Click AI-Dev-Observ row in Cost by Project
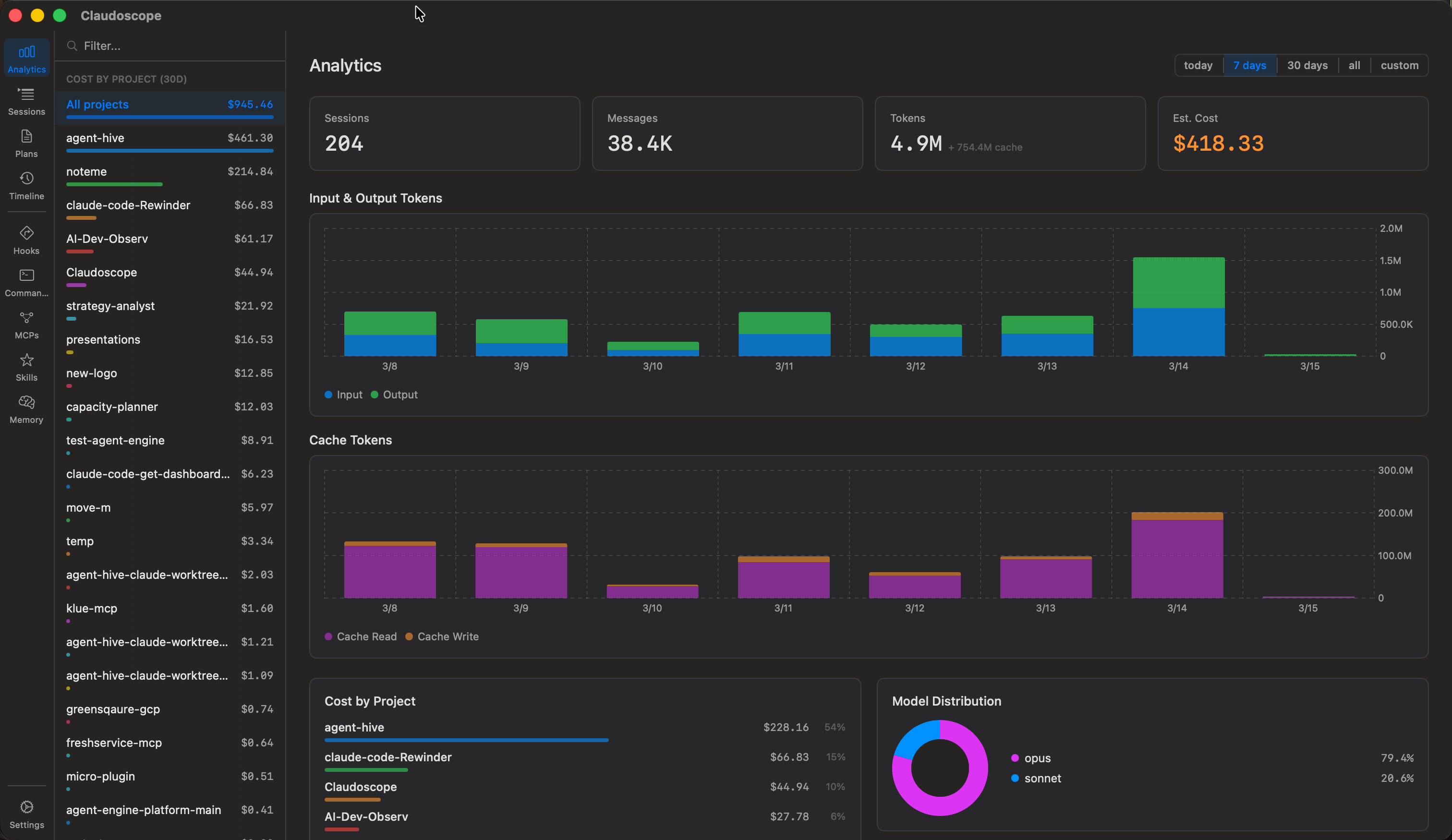 tap(585, 821)
